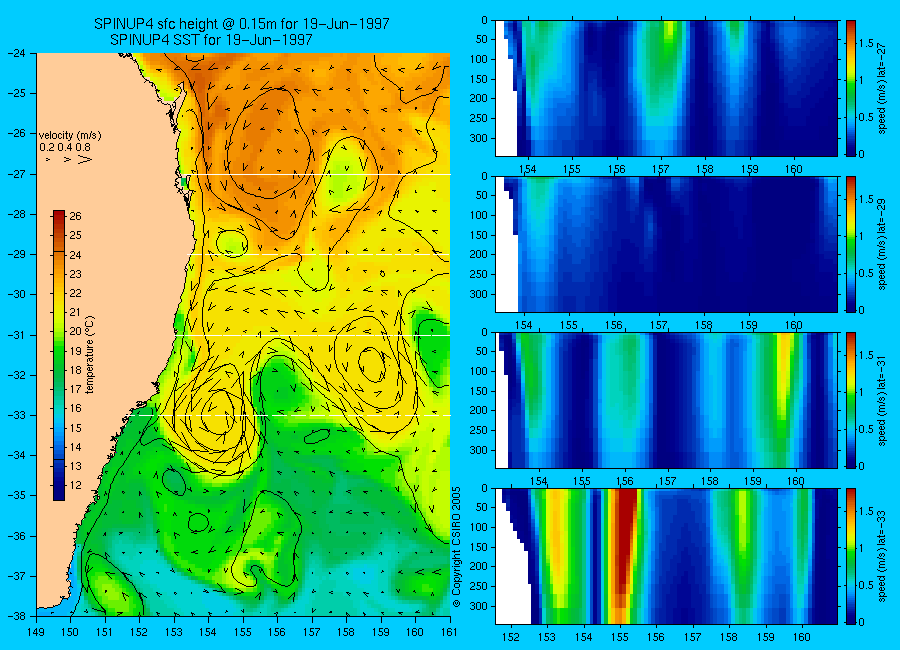Click the "149" longitude tick below the map

(36, 632)
